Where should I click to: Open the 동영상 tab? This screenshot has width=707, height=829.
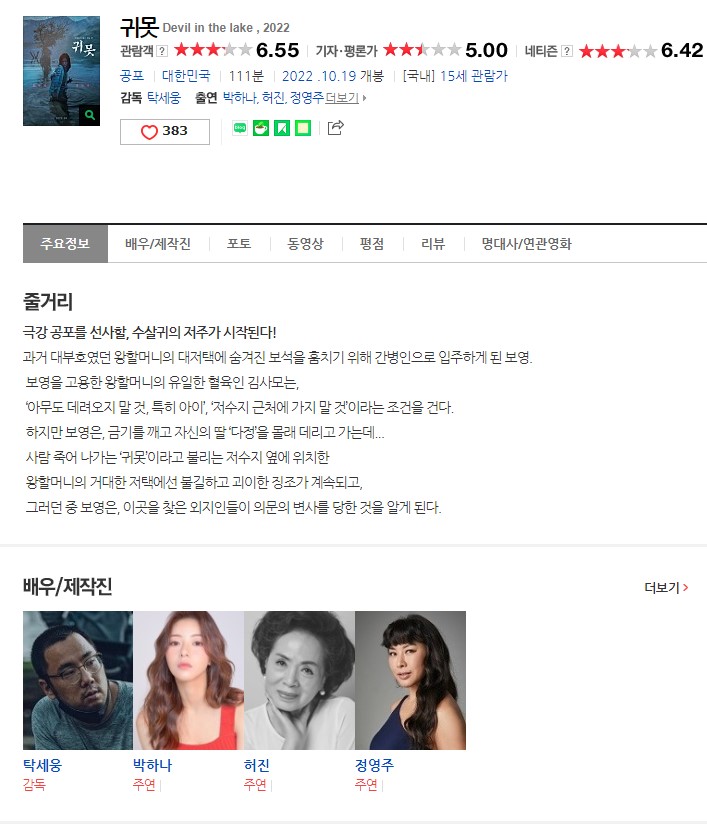click(305, 244)
